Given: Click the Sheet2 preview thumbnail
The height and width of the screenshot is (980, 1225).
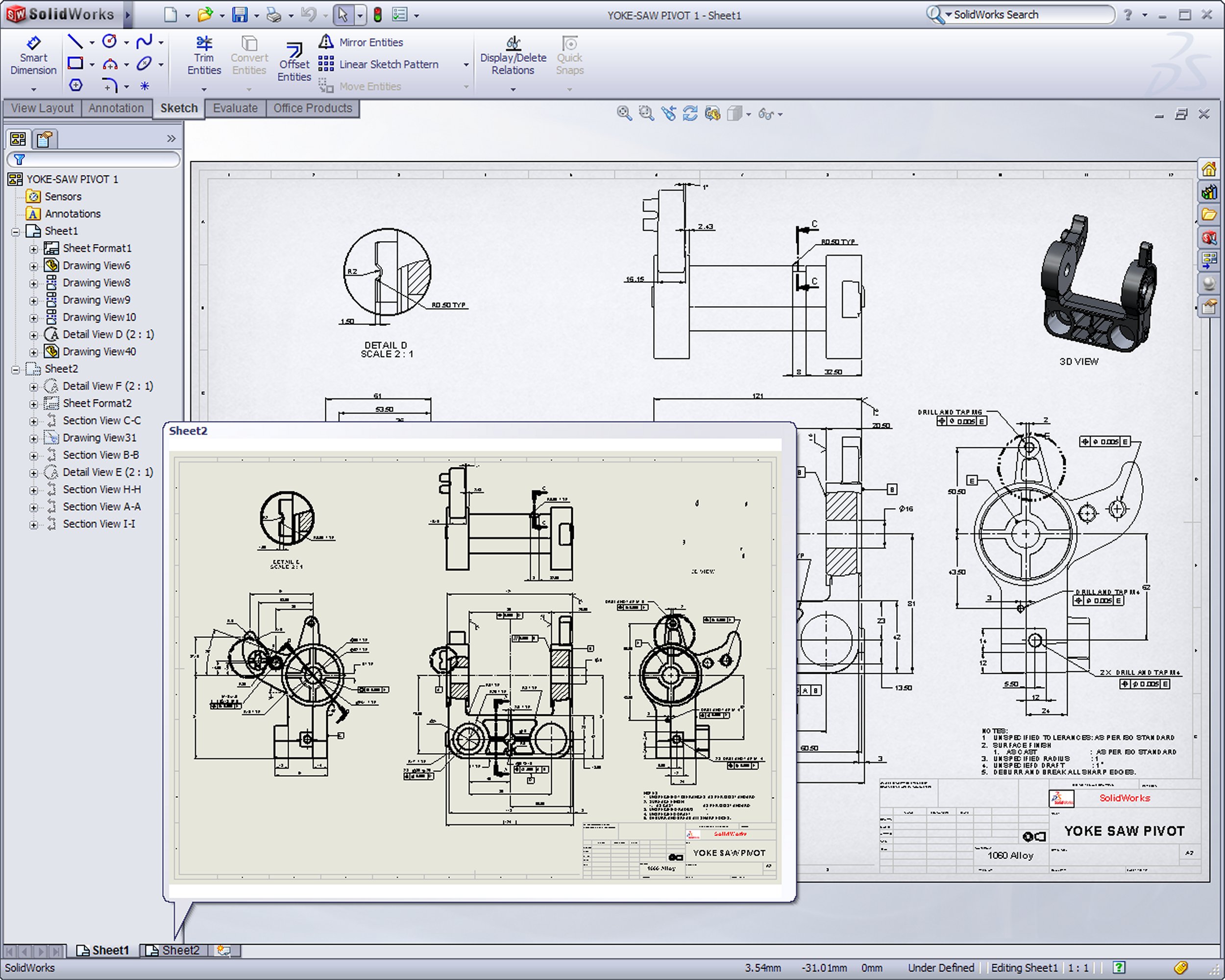Looking at the screenshot, I should tap(477, 667).
